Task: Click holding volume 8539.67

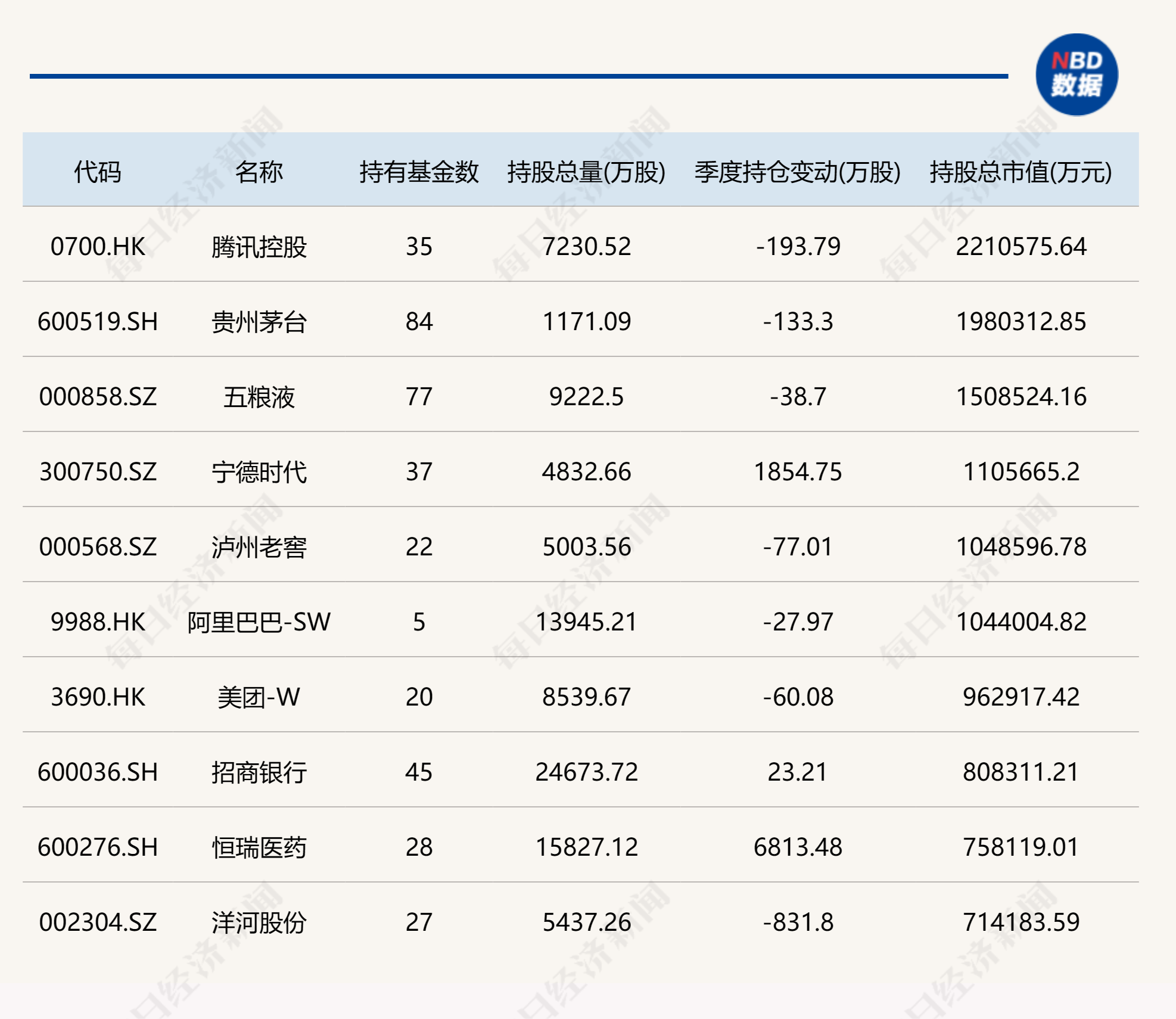Action: click(x=586, y=697)
